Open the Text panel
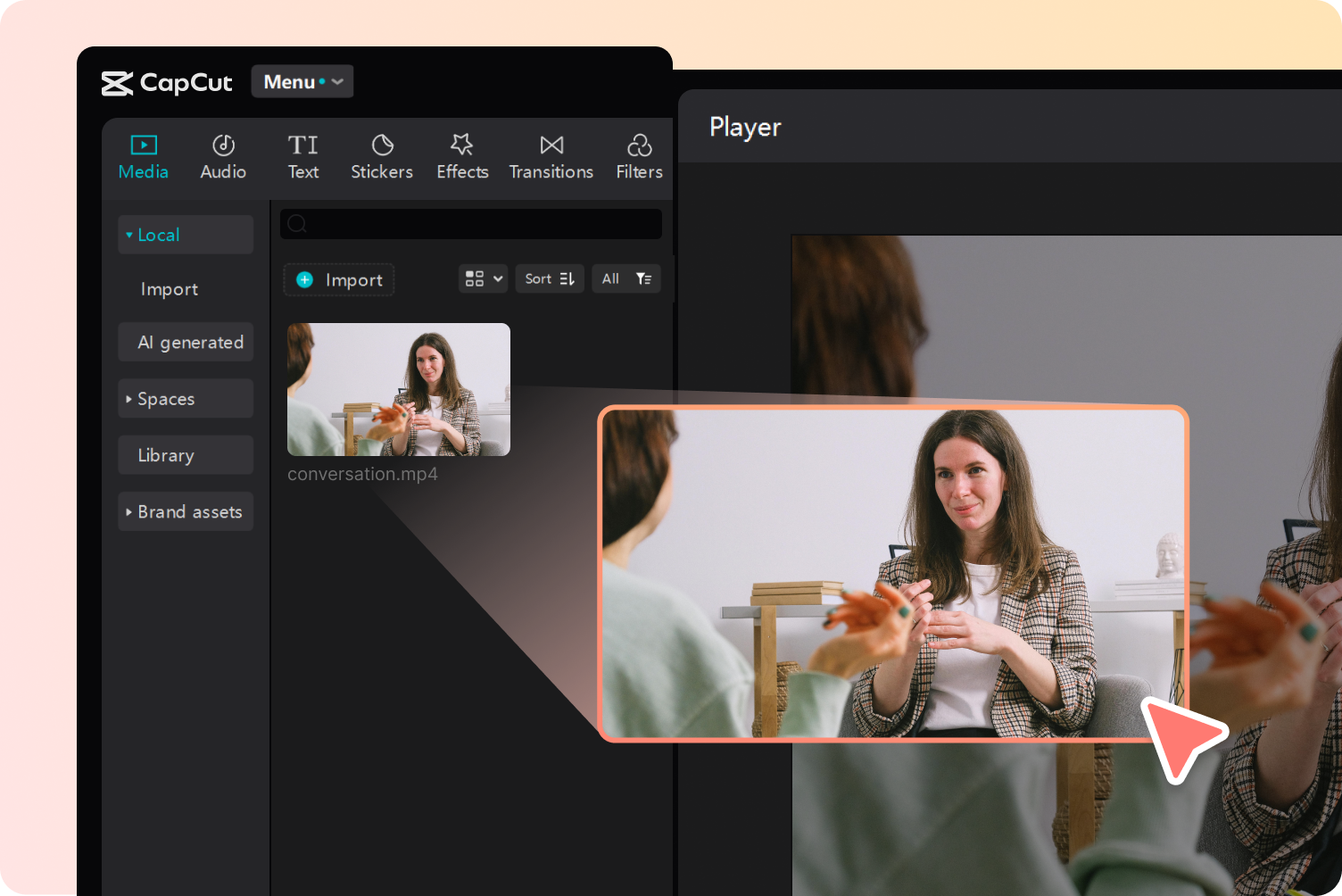This screenshot has width=1342, height=896. (302, 156)
